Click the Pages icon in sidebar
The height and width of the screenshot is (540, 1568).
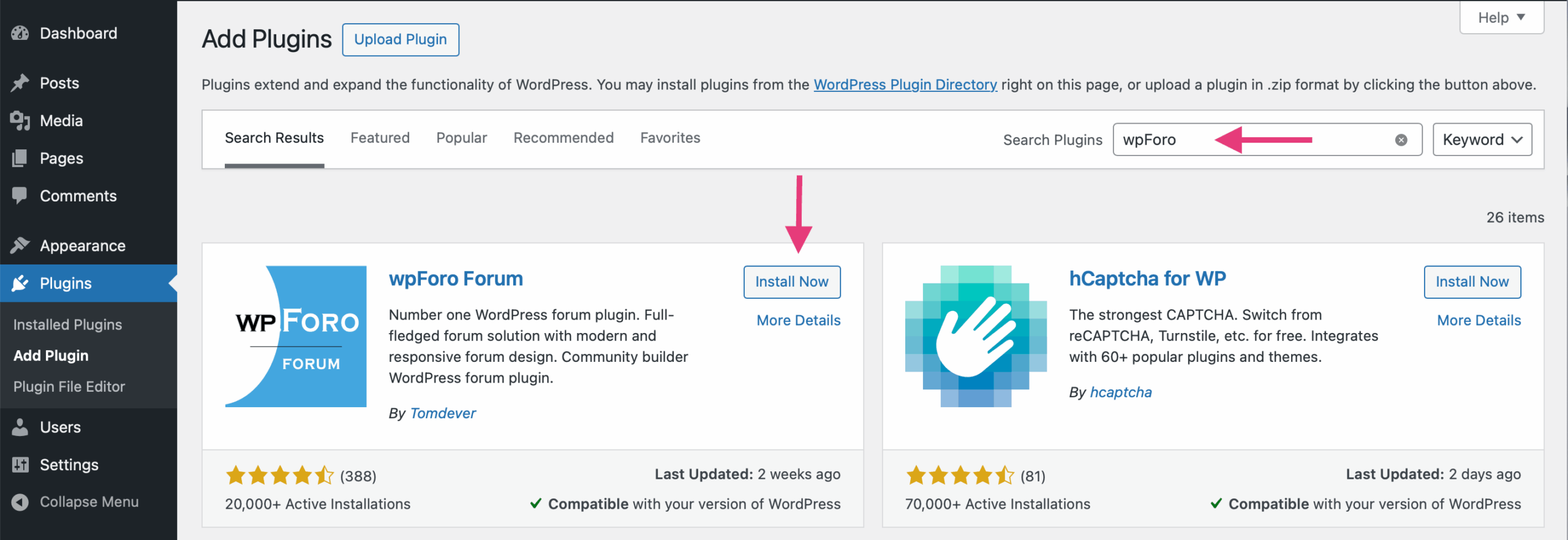tap(20, 158)
